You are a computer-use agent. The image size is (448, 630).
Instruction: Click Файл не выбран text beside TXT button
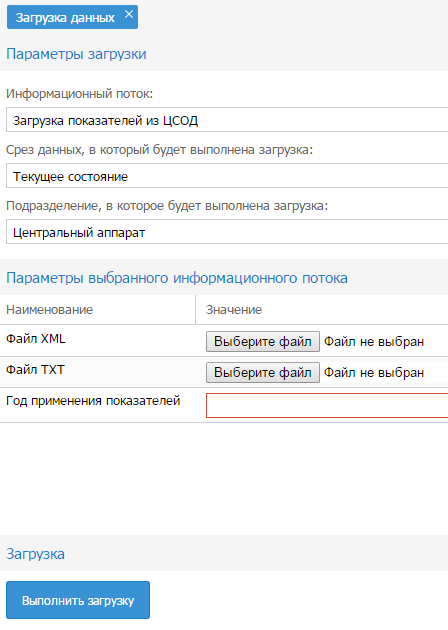[x=374, y=372]
